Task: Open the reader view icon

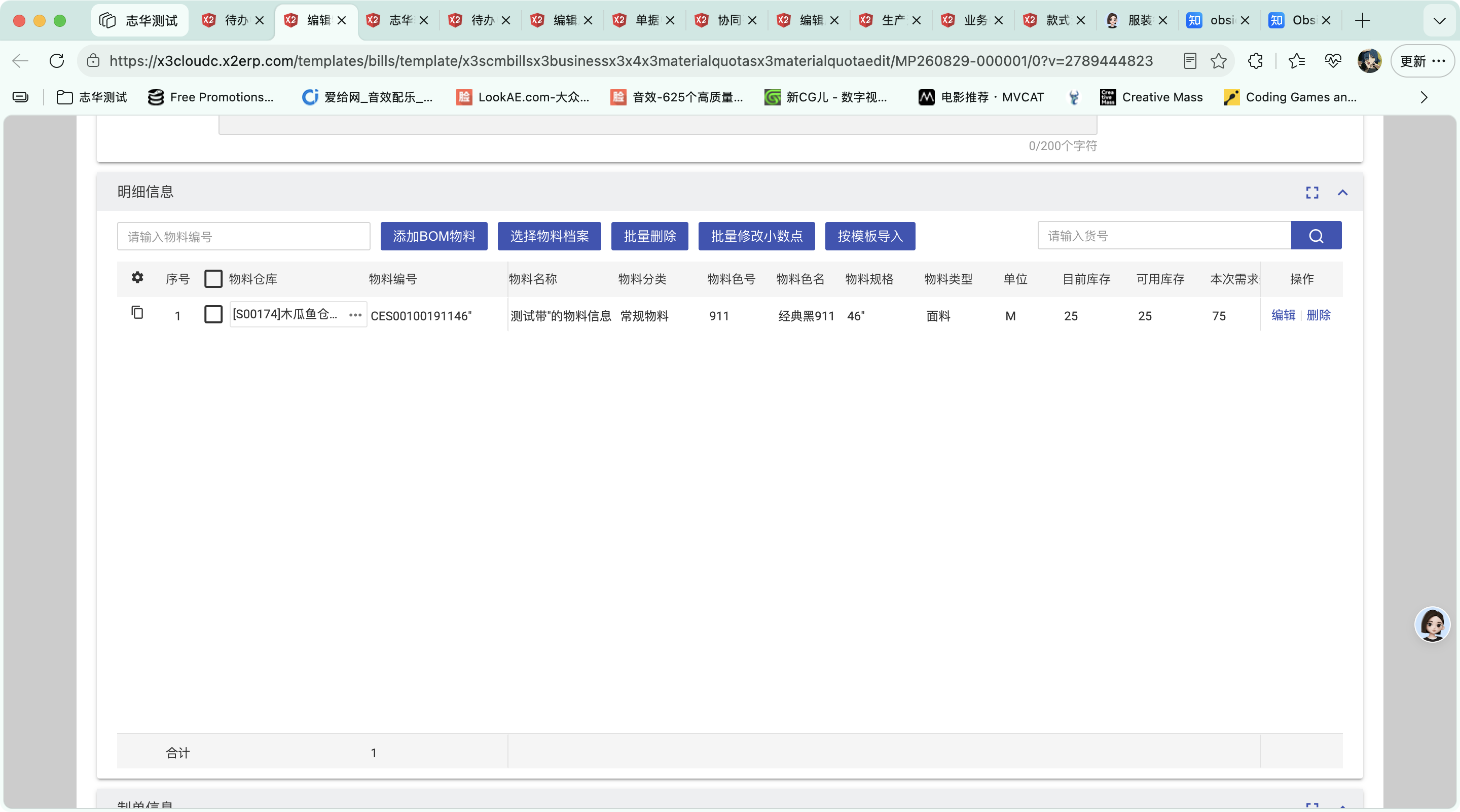Action: pyautogui.click(x=1190, y=61)
